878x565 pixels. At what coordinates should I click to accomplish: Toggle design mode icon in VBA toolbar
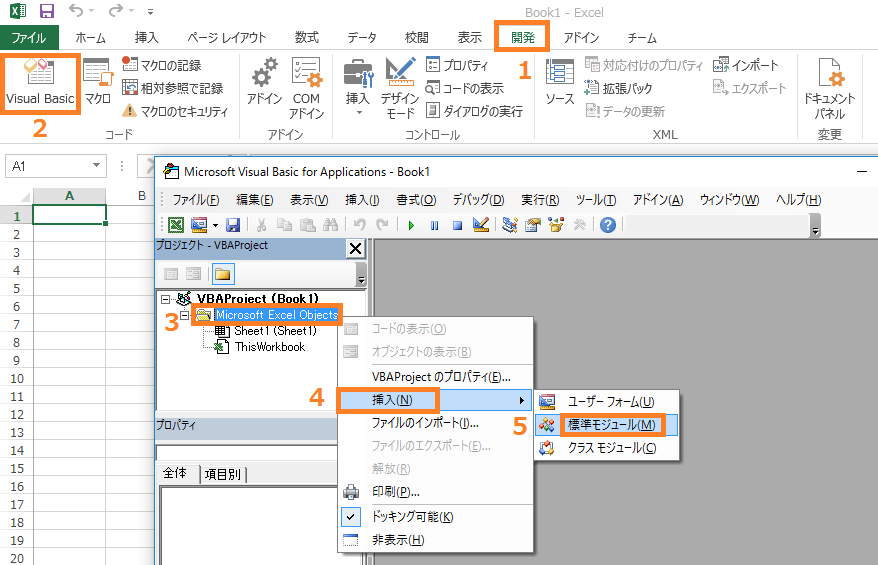481,225
